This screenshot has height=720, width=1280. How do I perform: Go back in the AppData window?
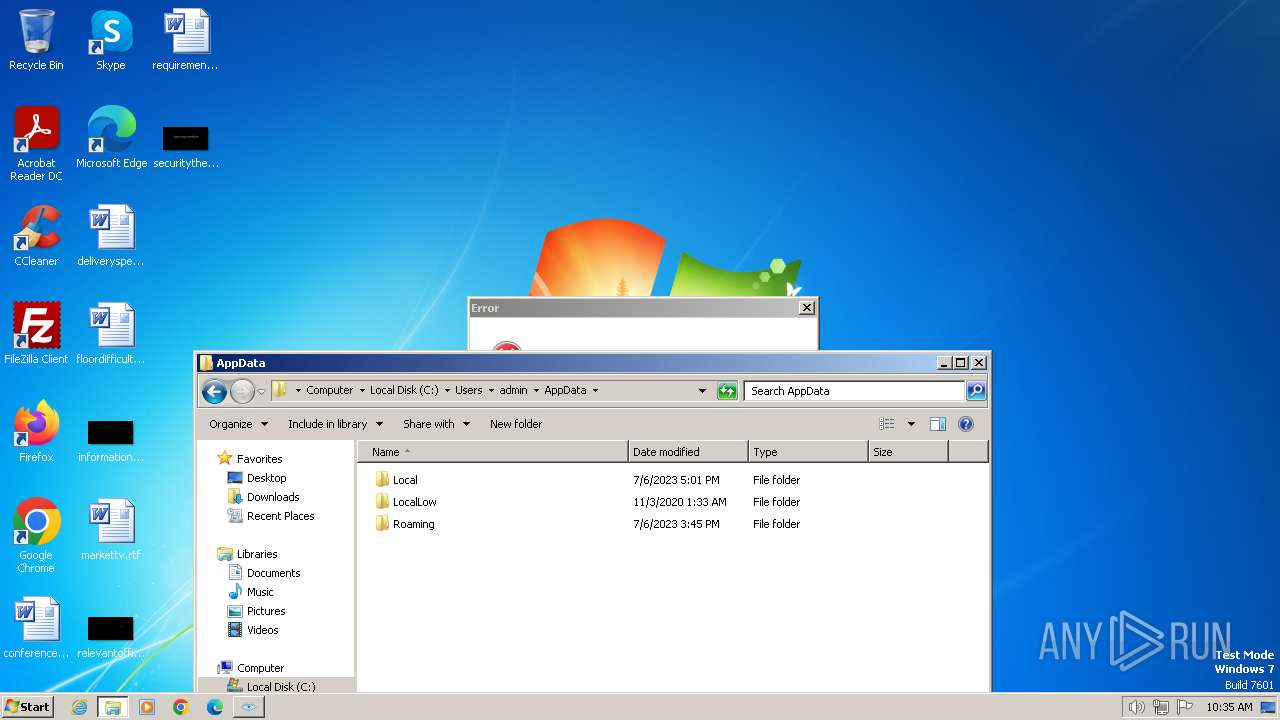coord(214,391)
